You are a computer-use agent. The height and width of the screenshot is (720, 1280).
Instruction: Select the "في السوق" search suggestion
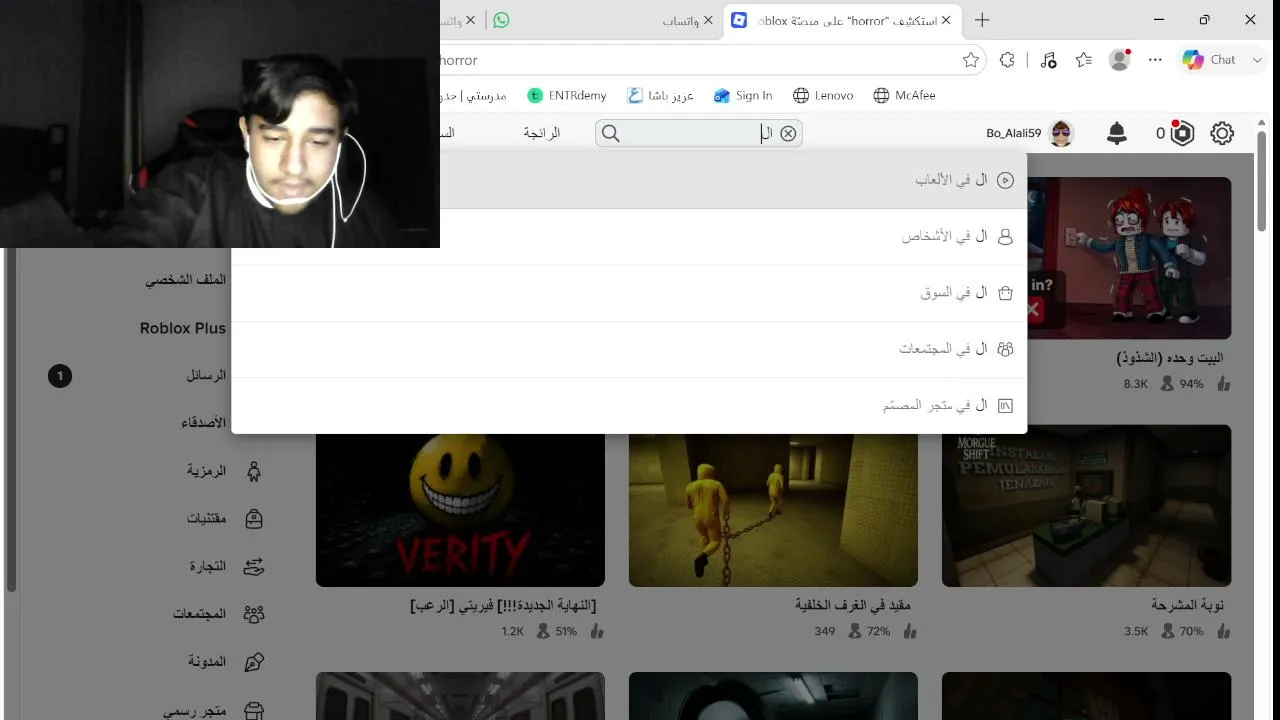pyautogui.click(x=629, y=293)
